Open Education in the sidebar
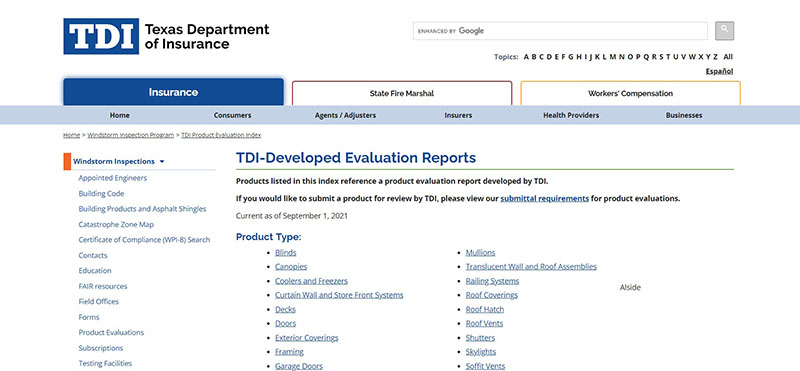Viewport: 800px width, 371px height. [95, 270]
